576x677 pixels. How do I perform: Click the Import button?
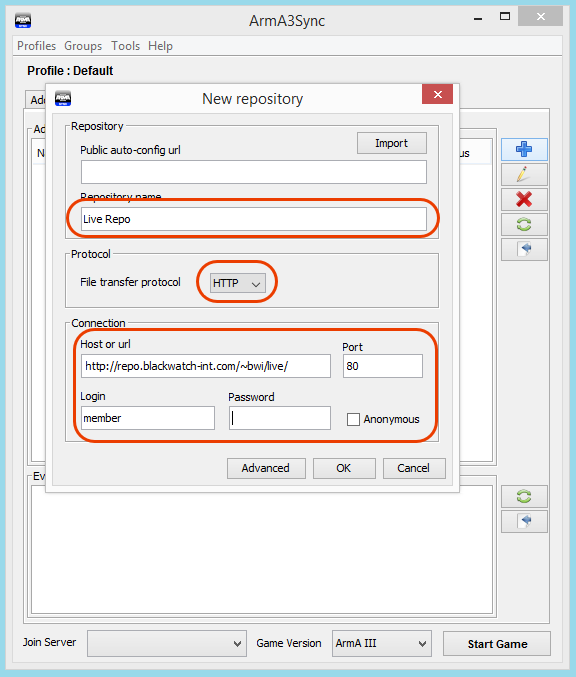(x=392, y=143)
